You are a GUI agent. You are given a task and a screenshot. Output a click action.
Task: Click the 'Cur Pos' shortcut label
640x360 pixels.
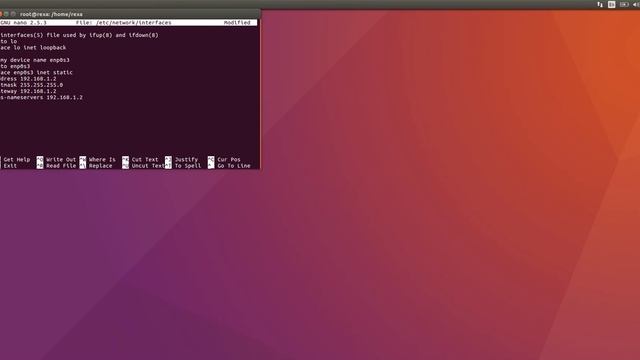pos(229,160)
